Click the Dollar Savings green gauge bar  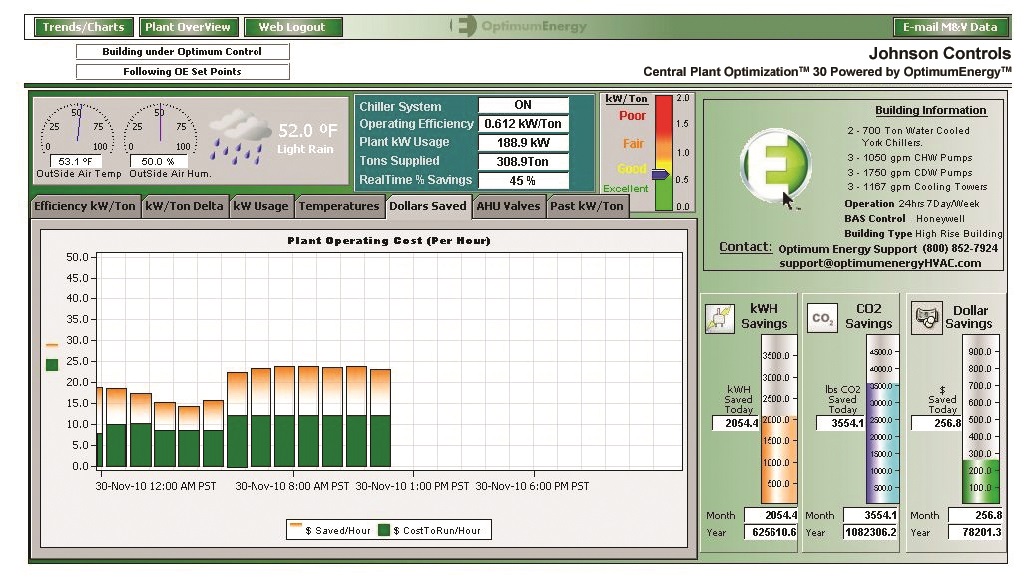pyautogui.click(x=982, y=482)
